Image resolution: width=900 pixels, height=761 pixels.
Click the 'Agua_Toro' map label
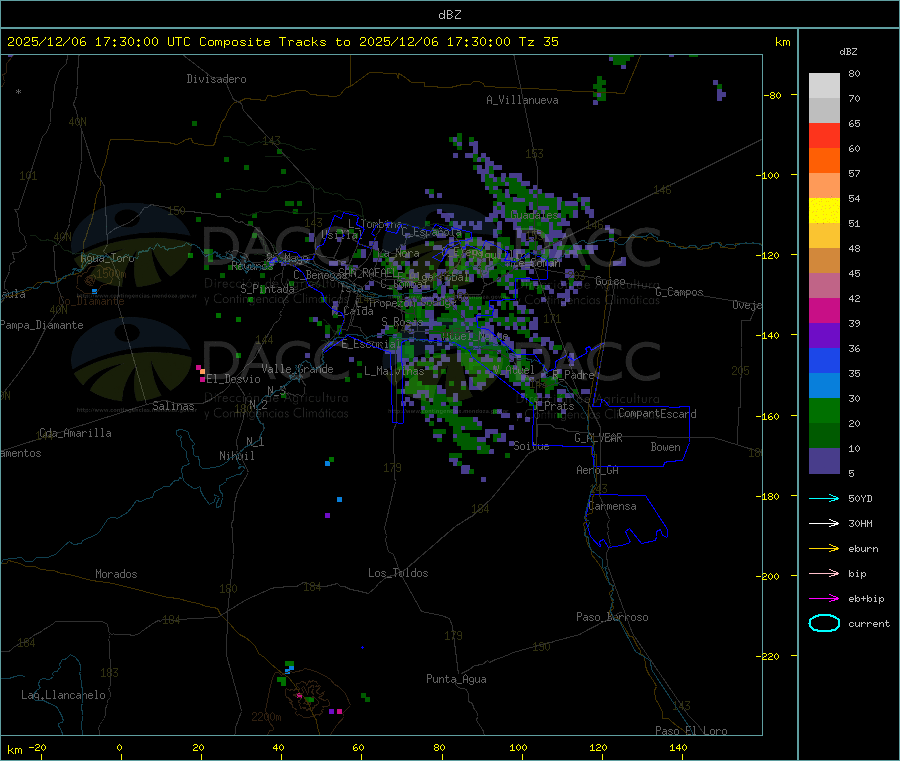(107, 258)
